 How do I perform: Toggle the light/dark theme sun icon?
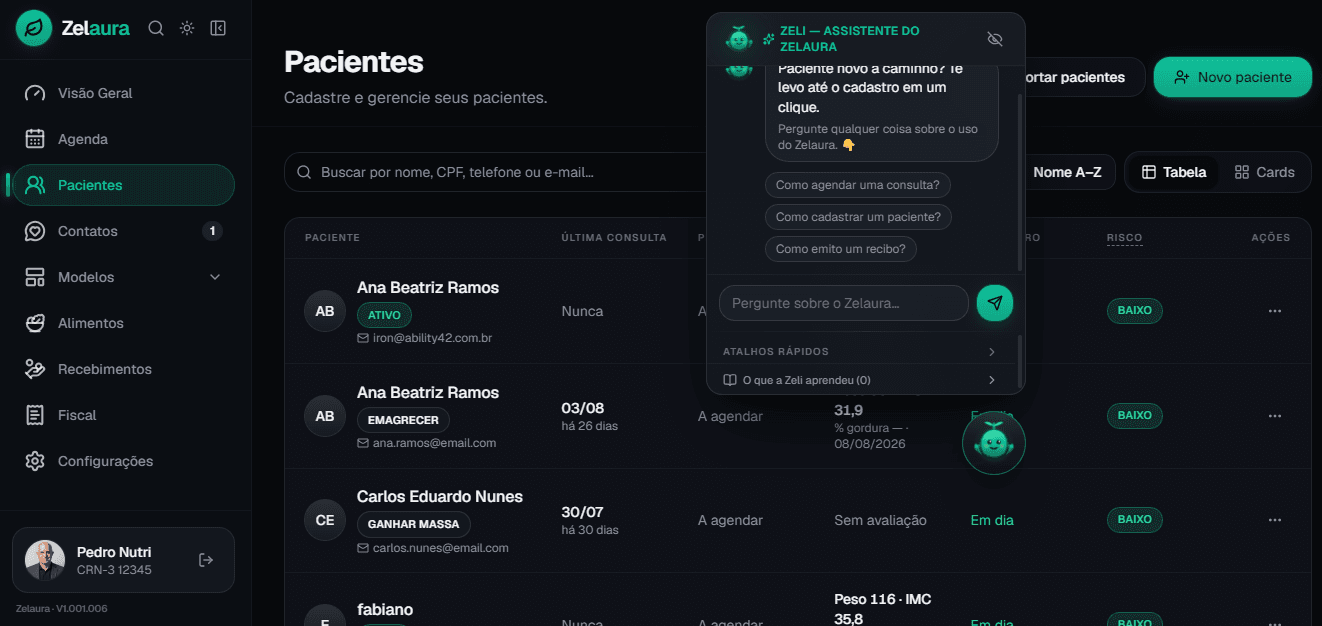[x=187, y=28]
